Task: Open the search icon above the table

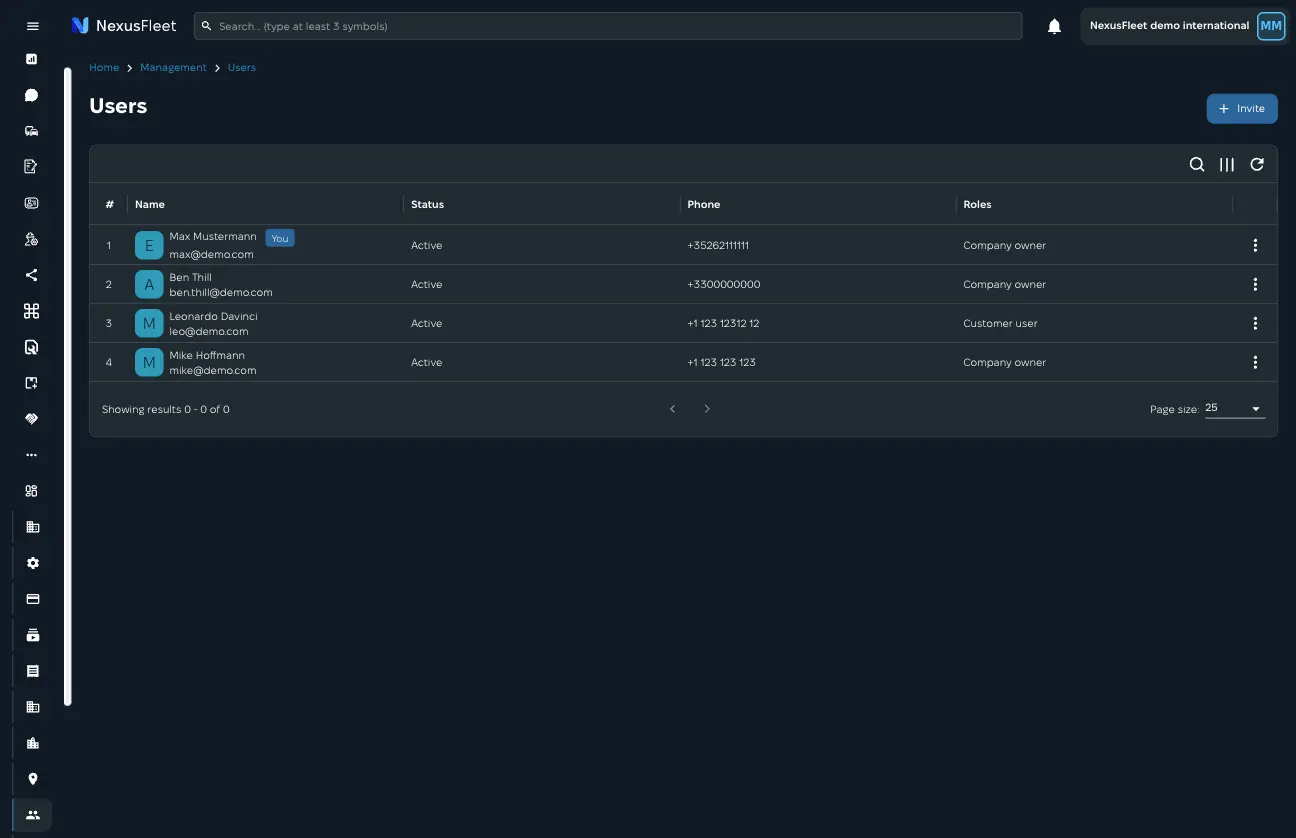Action: pos(1197,164)
